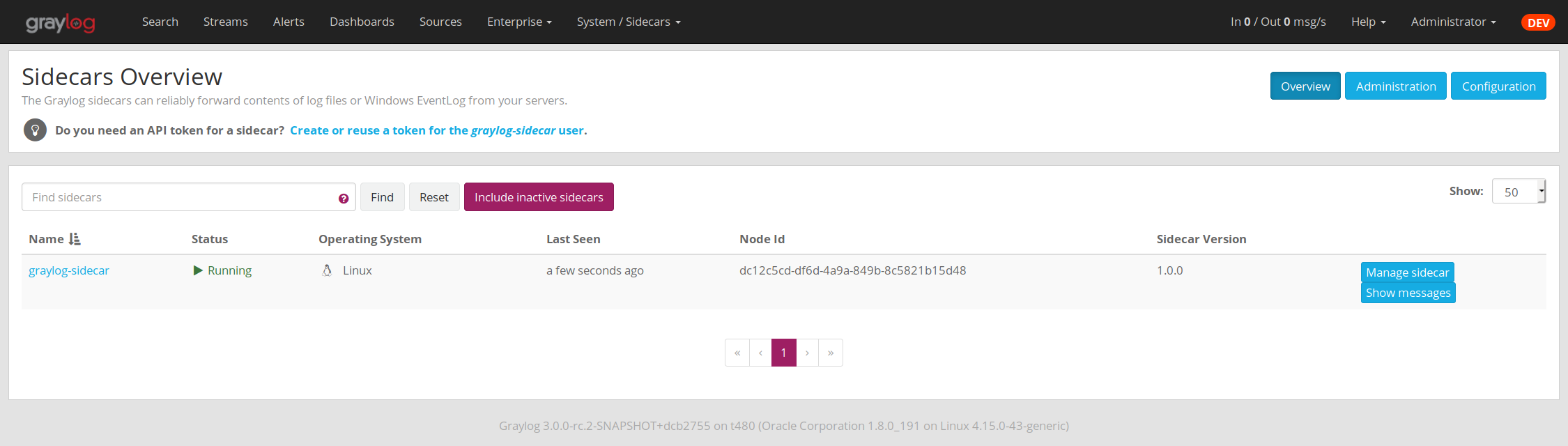Image resolution: width=1568 pixels, height=446 pixels.
Task: Go to first page of pagination
Action: coord(737,353)
